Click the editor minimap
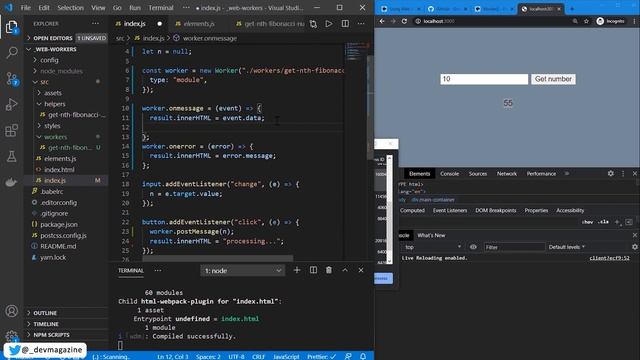The height and width of the screenshot is (360, 640). click(x=356, y=51)
